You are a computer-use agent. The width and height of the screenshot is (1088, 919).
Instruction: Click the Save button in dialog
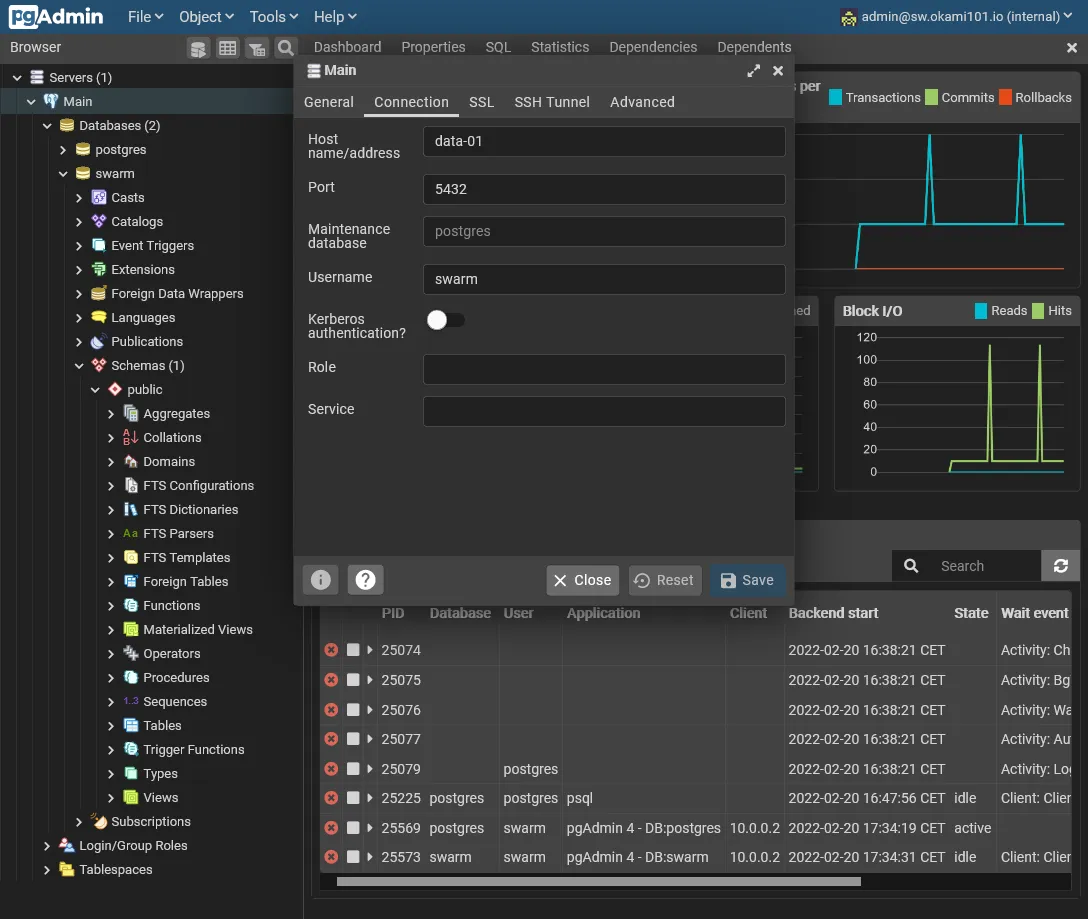point(747,580)
